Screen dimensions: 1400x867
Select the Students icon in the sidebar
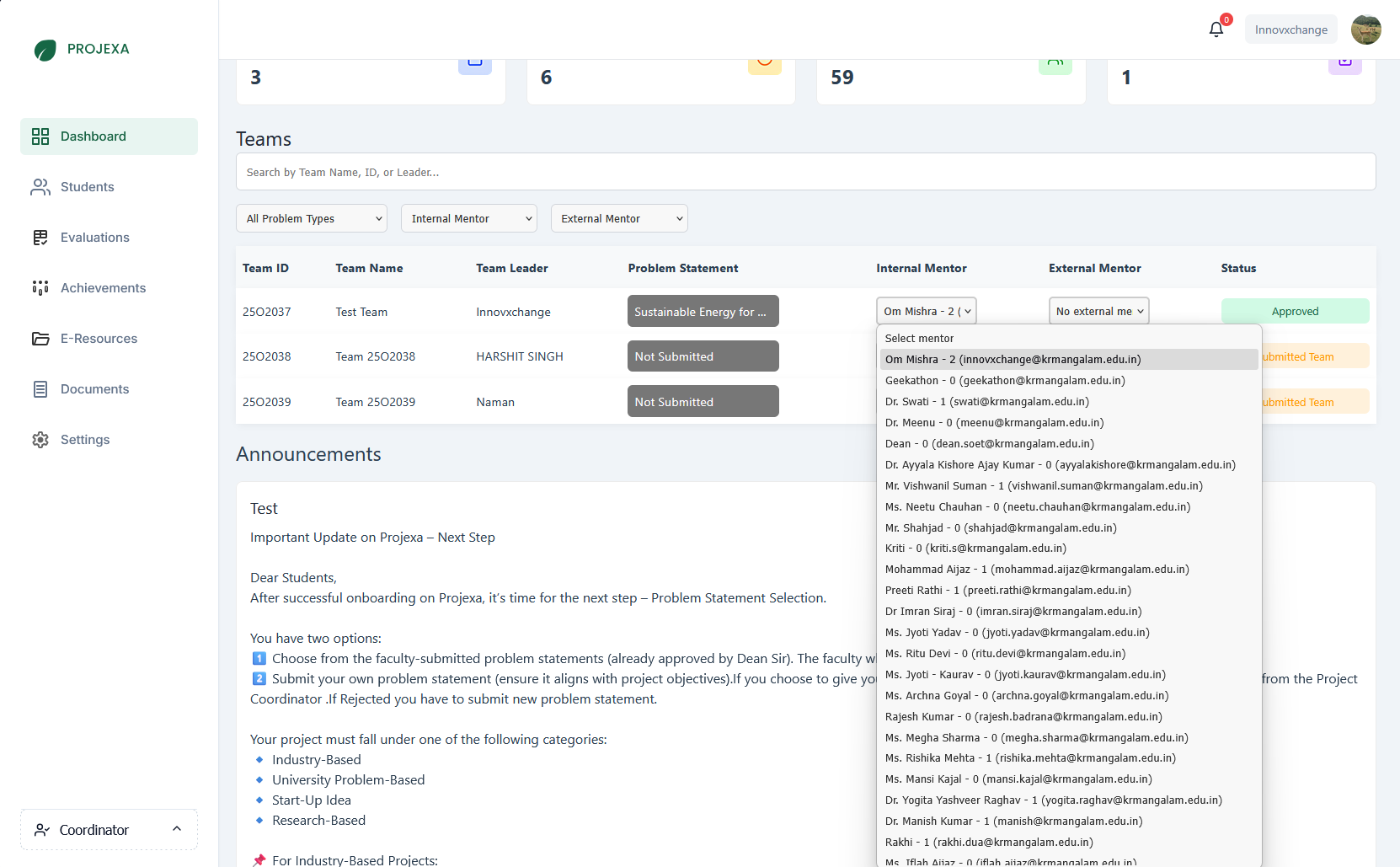40,186
